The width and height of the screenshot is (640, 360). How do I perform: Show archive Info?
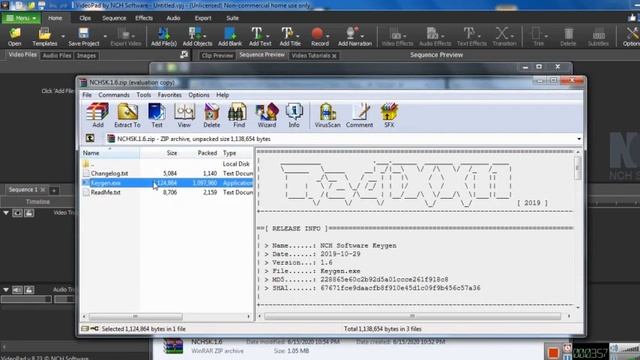pos(294,116)
